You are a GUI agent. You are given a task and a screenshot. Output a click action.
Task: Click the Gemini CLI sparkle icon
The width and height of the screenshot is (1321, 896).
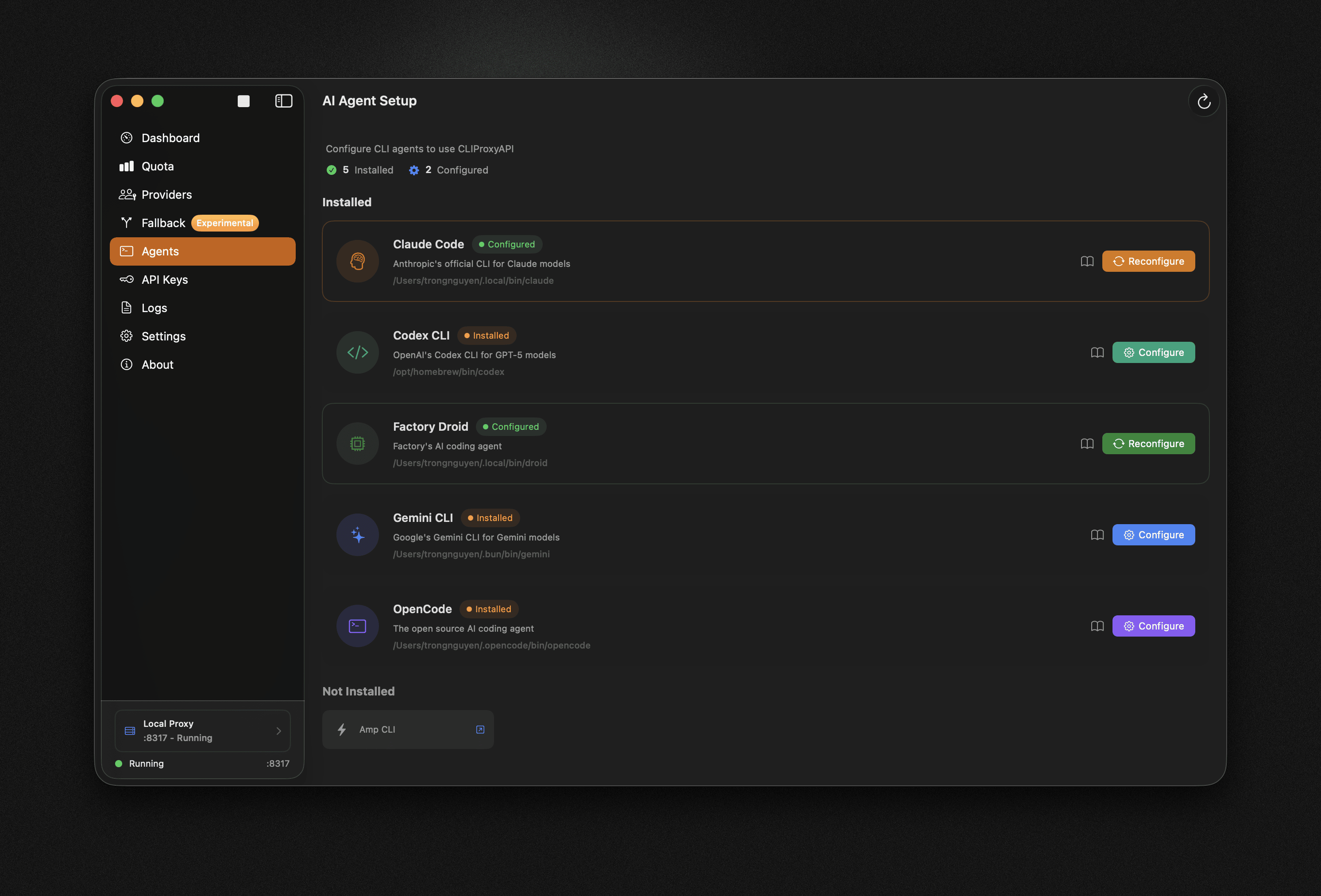pos(358,535)
